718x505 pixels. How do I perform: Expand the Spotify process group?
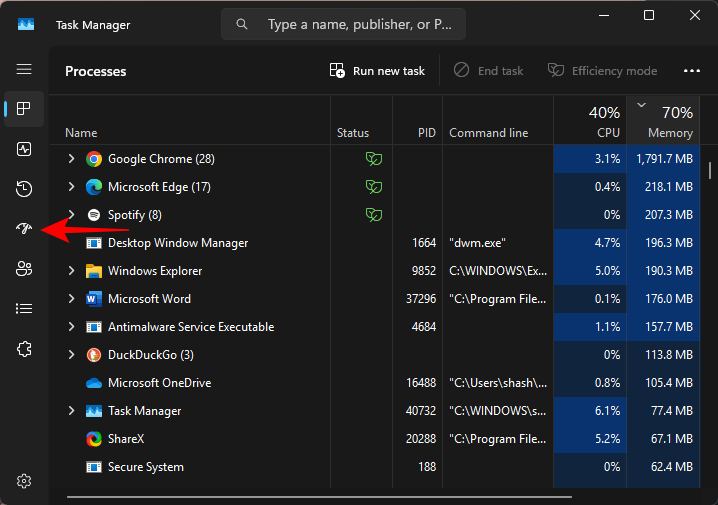coord(71,214)
